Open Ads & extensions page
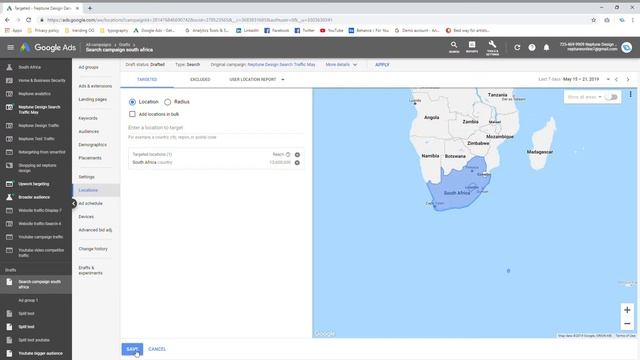 (x=95, y=86)
